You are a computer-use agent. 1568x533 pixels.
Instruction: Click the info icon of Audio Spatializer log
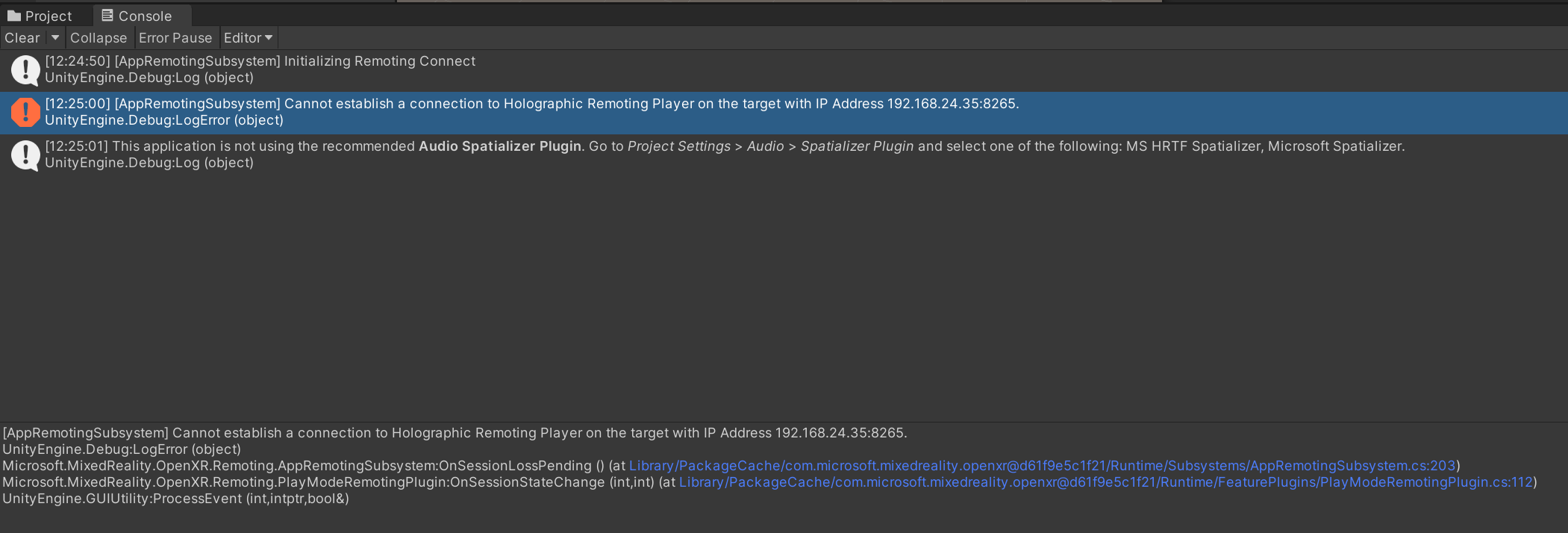25,155
